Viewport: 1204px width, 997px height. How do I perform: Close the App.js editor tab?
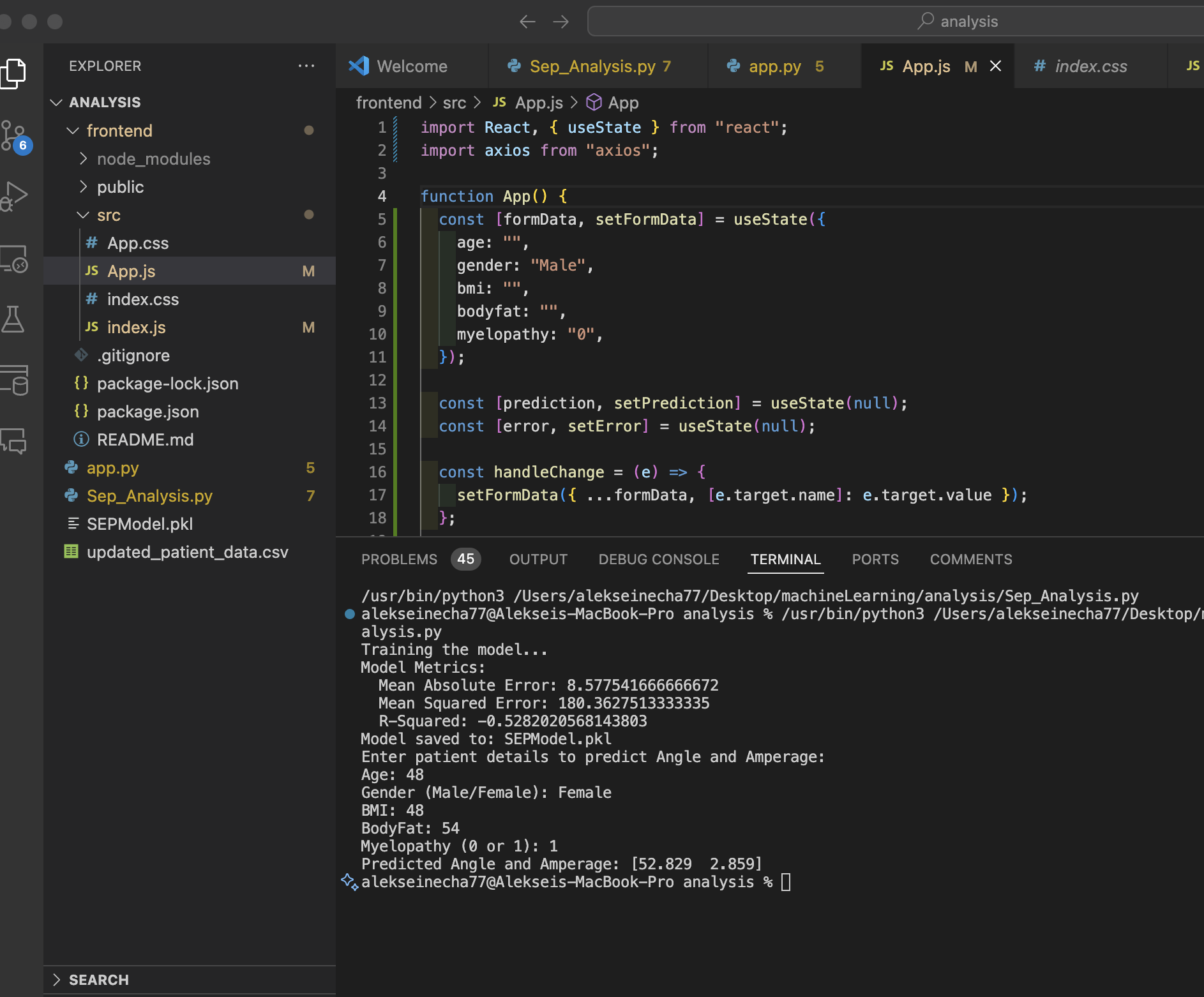[x=995, y=66]
